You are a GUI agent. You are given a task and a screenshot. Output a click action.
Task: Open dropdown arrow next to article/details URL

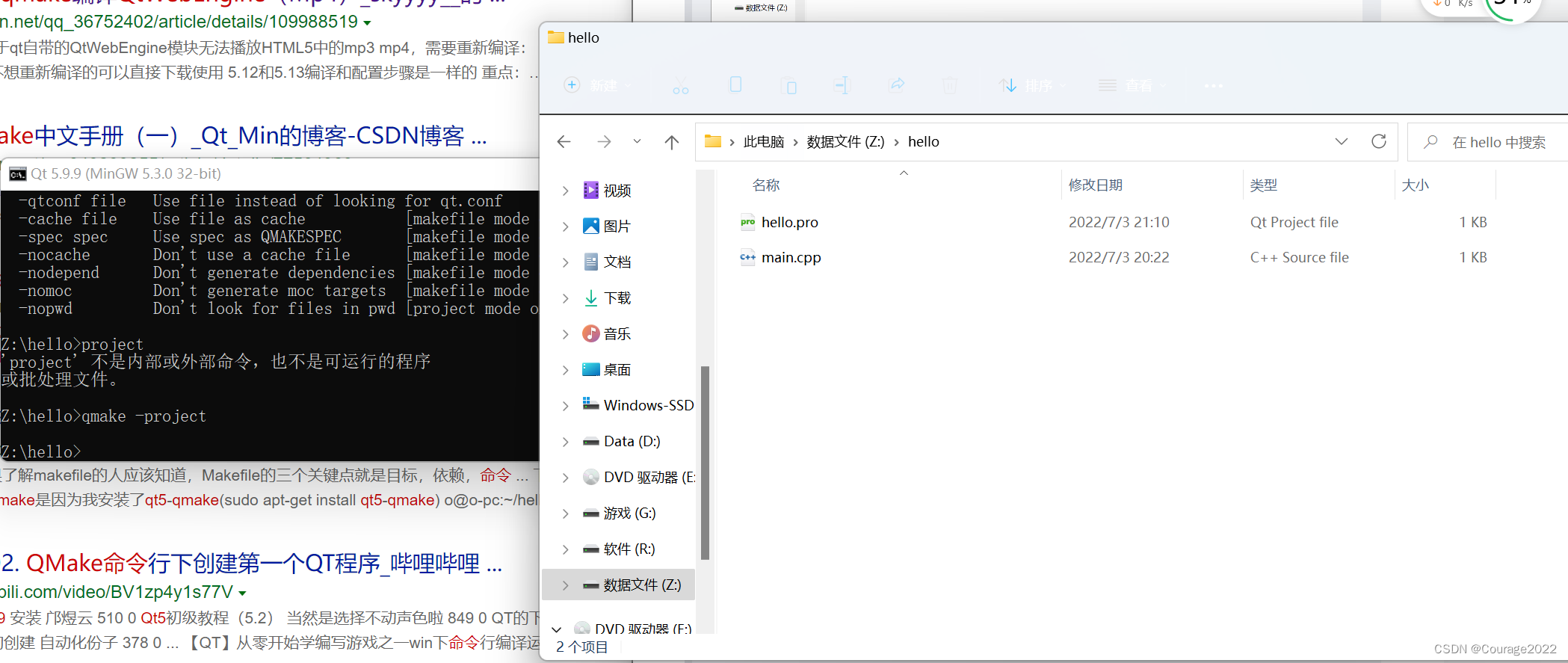368,23
